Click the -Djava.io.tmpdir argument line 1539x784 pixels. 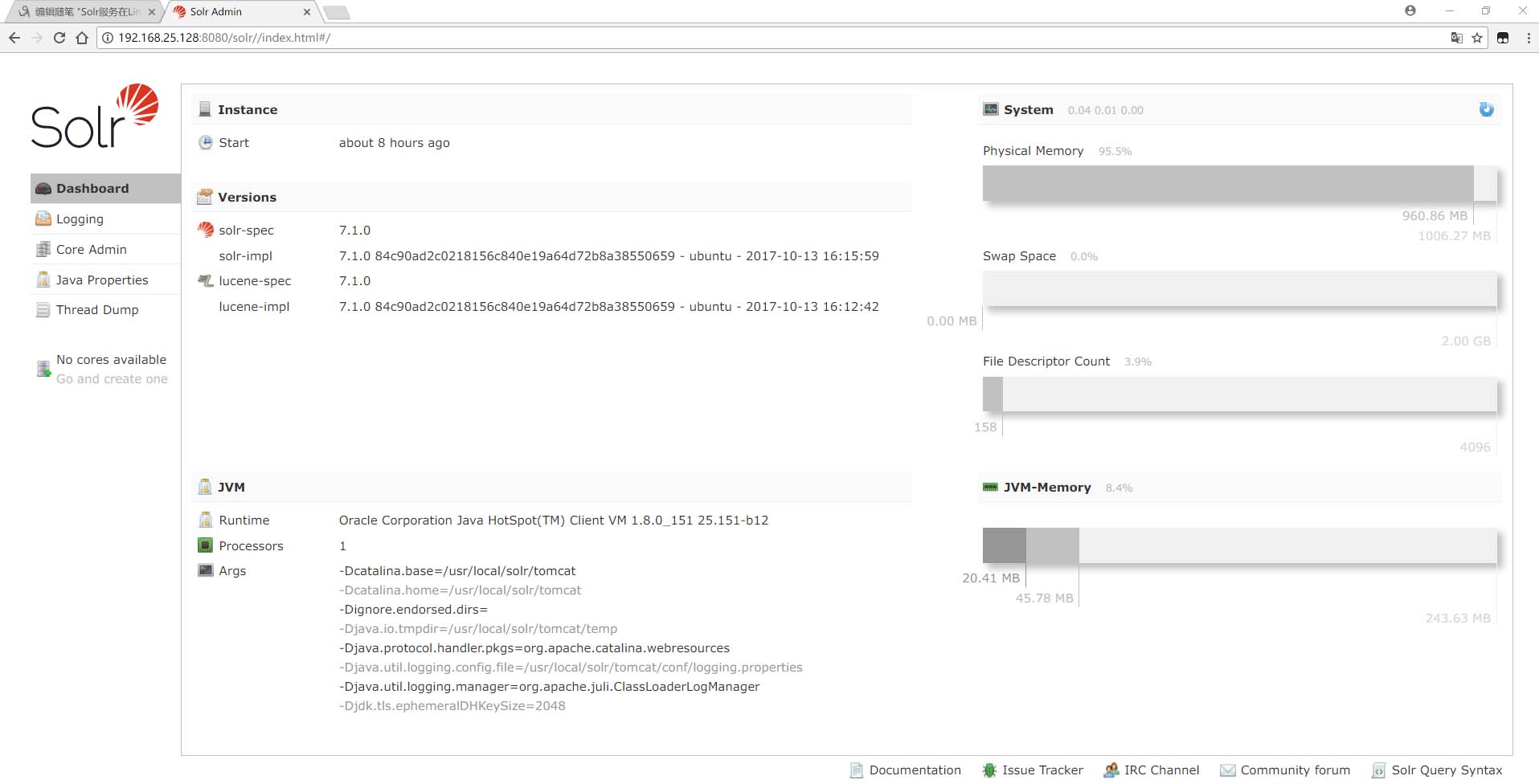[478, 629]
